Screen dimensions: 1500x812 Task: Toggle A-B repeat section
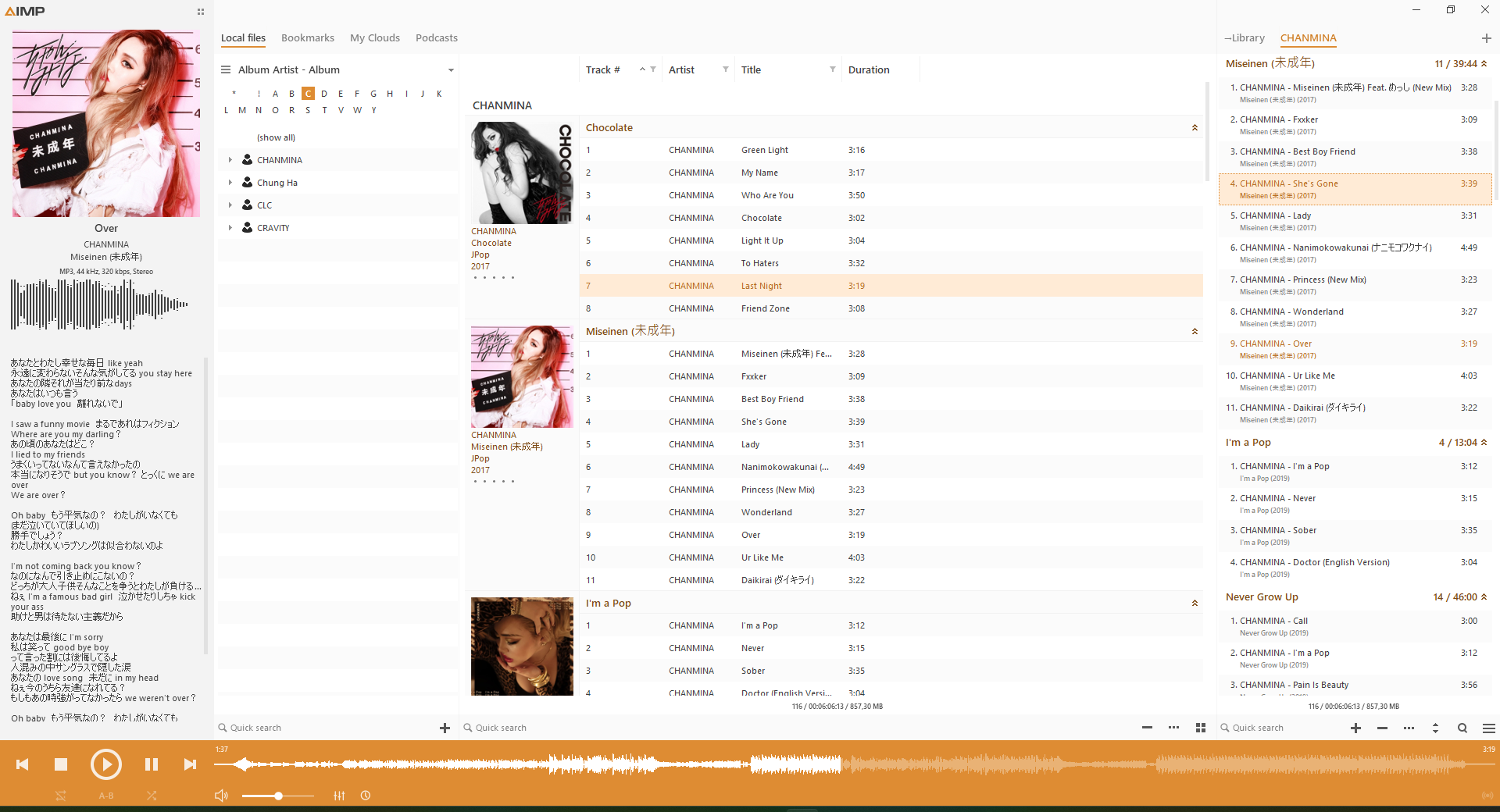106,796
